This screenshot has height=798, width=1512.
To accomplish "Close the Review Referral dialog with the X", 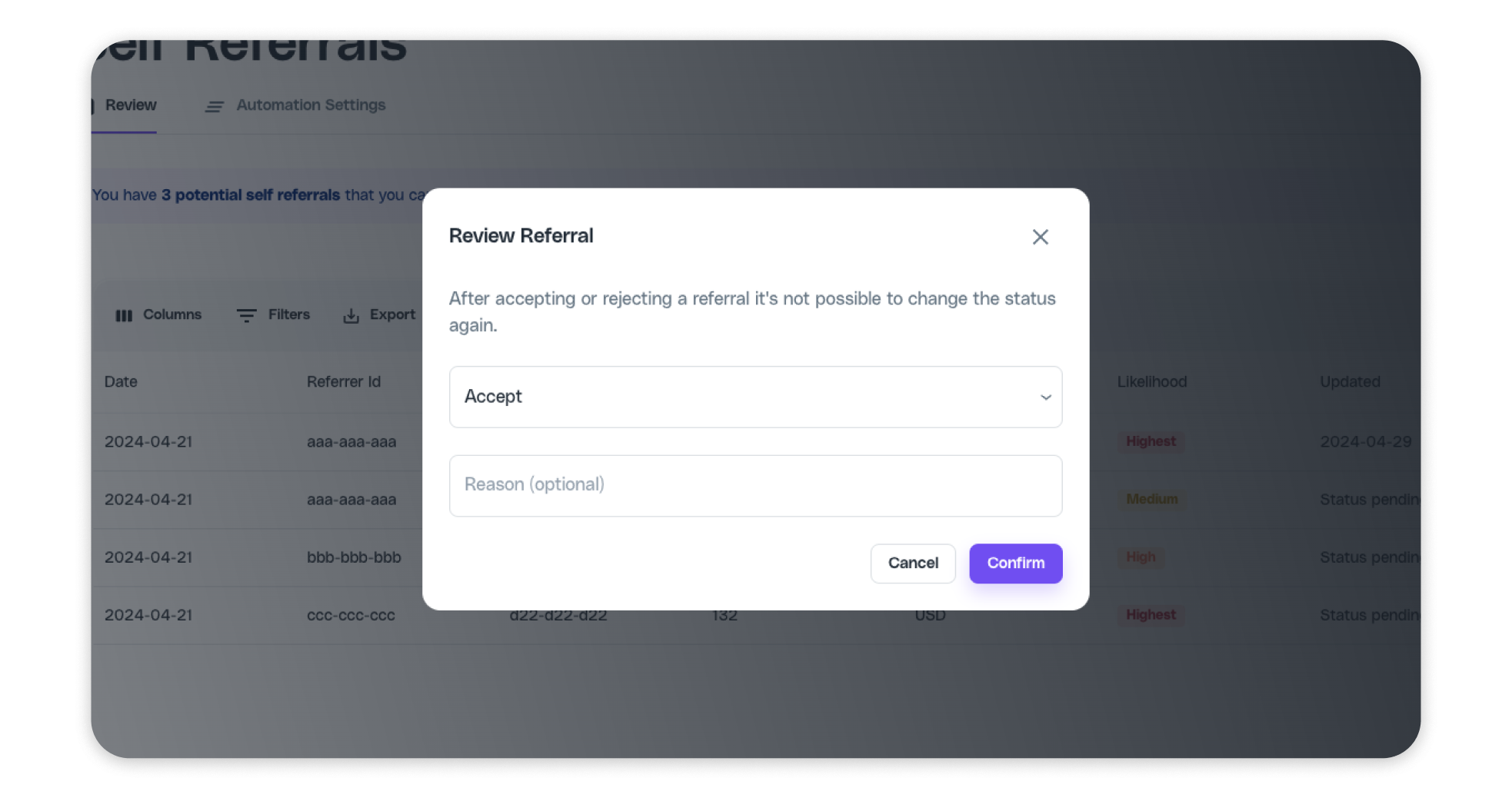I will coord(1040,237).
